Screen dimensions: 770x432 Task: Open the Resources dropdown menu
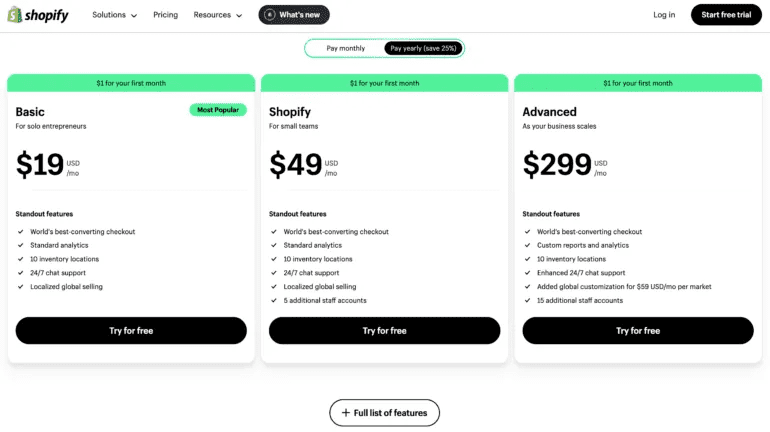pos(218,15)
